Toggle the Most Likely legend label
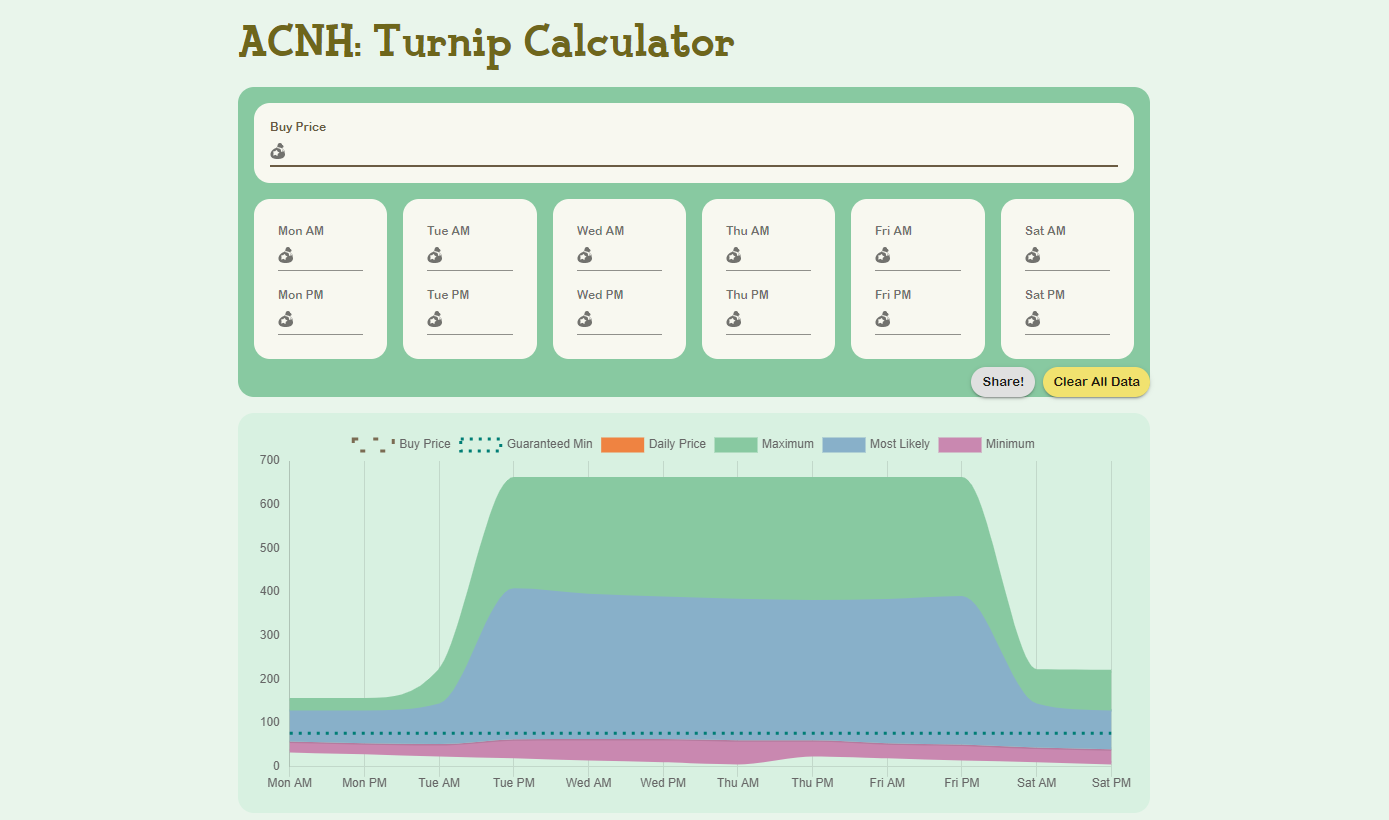Viewport: 1389px width, 820px height. coord(900,444)
